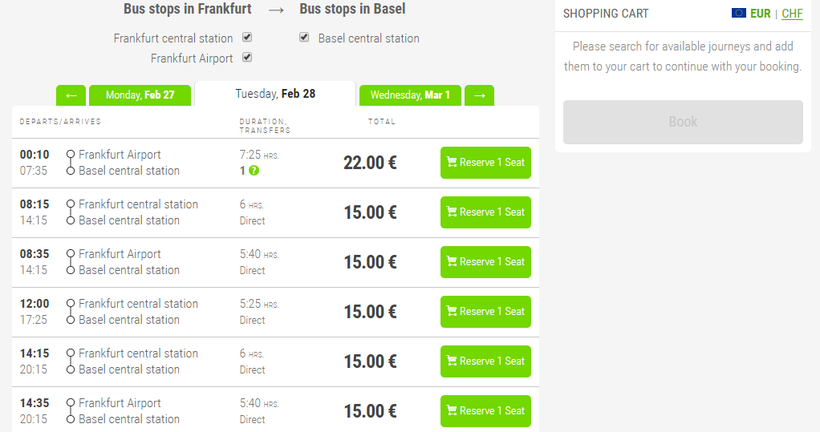The width and height of the screenshot is (820, 432).
Task: Switch currency to CHF
Action: [792, 14]
